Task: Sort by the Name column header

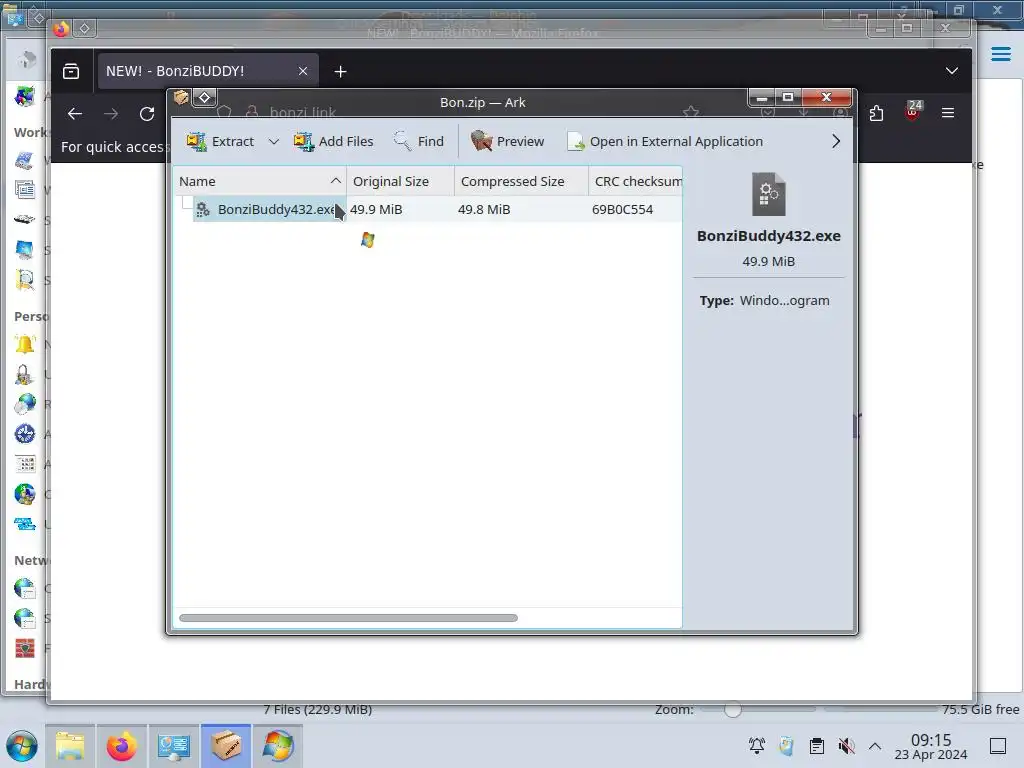Action: tap(260, 182)
